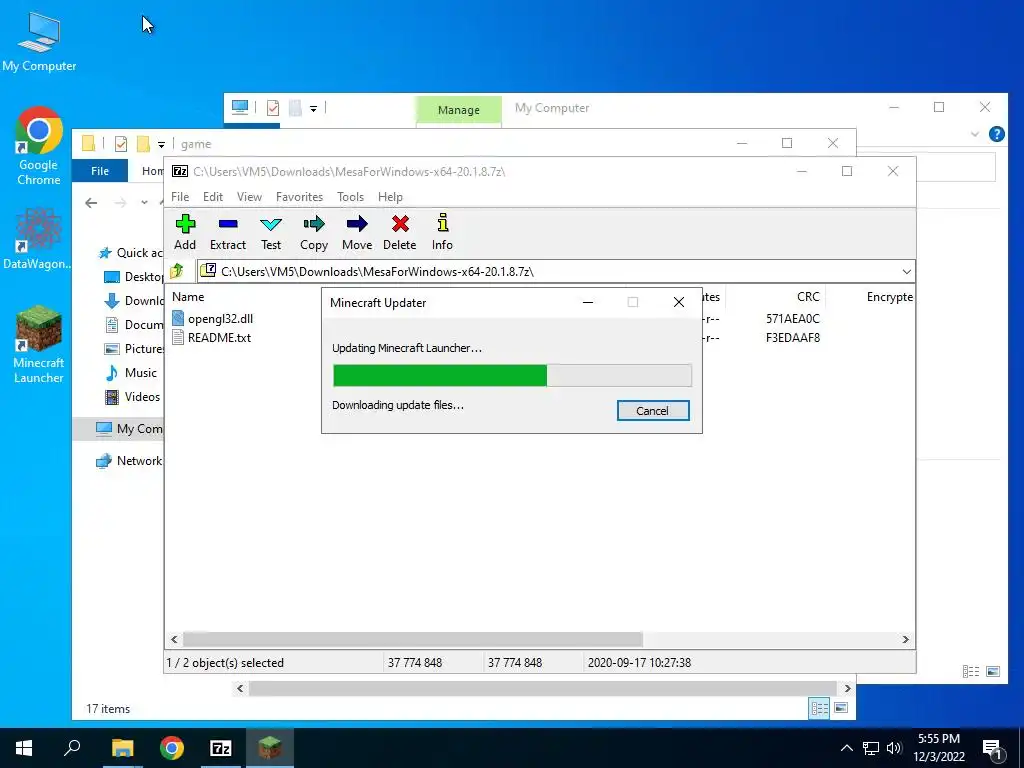Show hidden system tray icons

(846, 748)
